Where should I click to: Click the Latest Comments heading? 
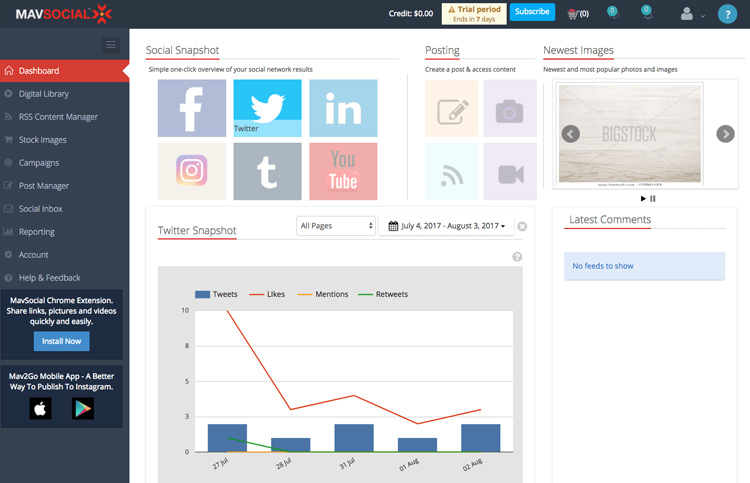tap(610, 220)
